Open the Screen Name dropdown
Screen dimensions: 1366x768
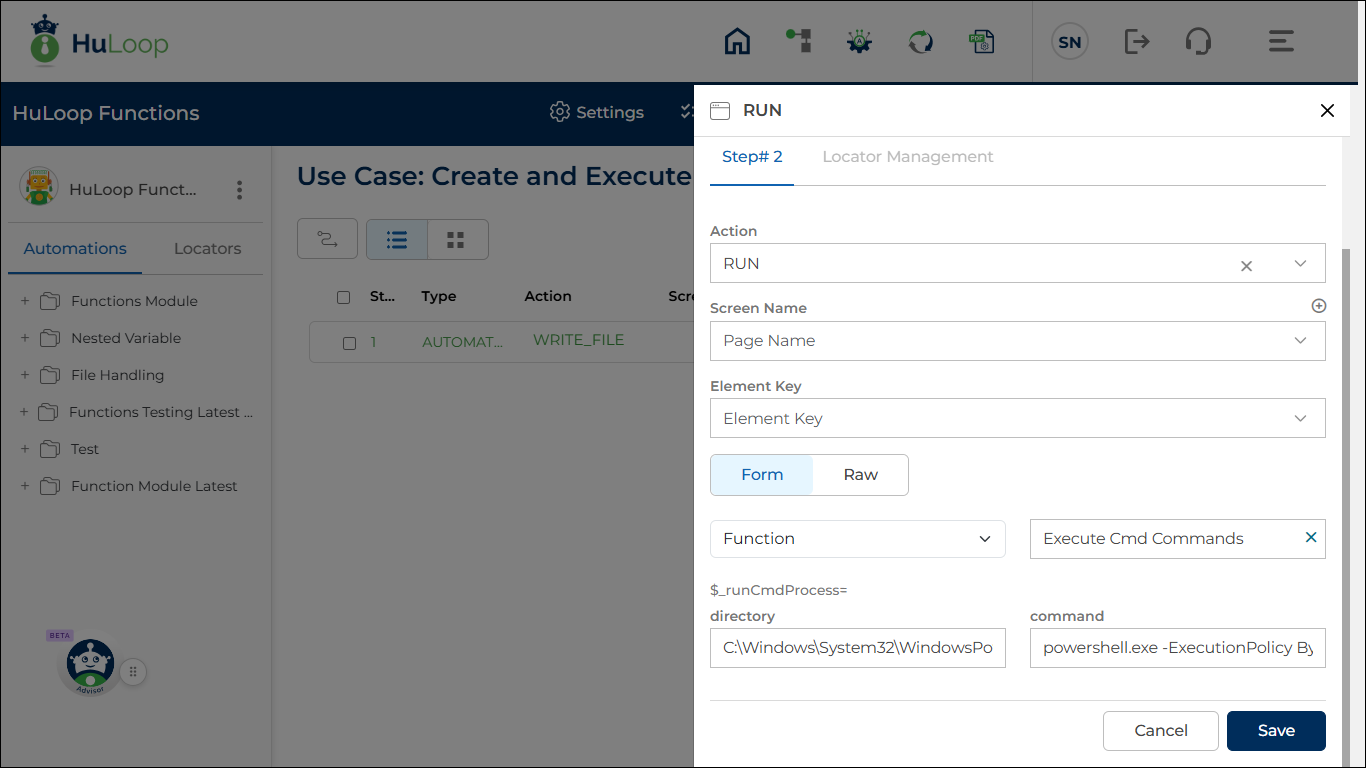[1017, 341]
